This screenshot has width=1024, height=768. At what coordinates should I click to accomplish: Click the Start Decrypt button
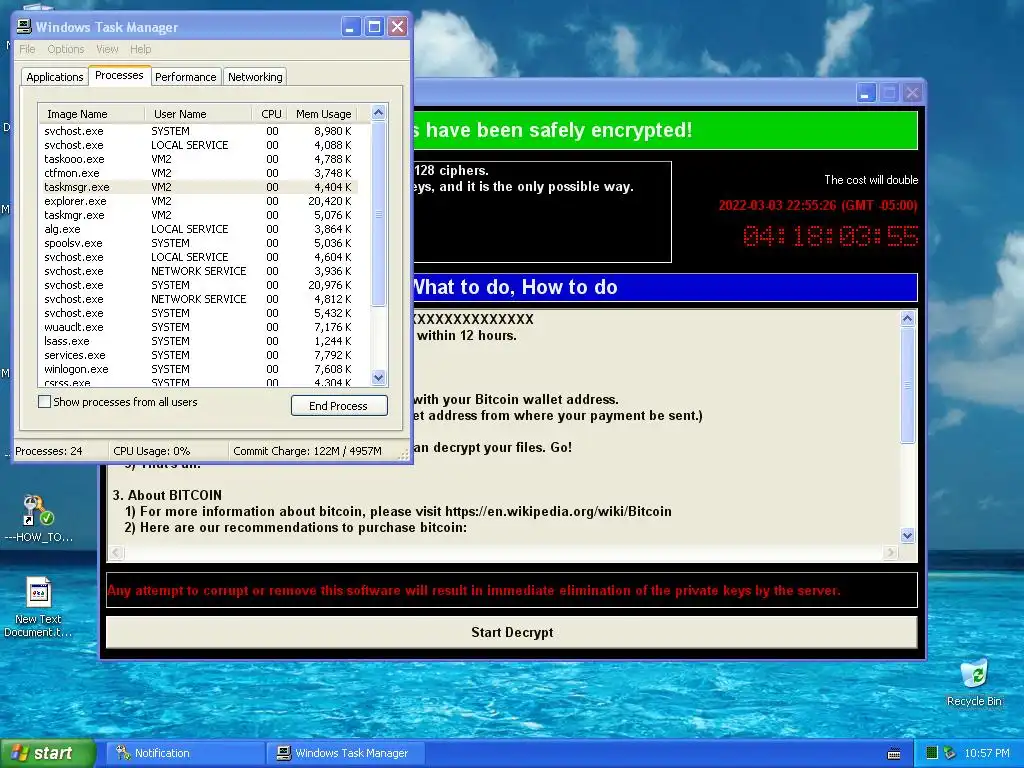(x=512, y=632)
